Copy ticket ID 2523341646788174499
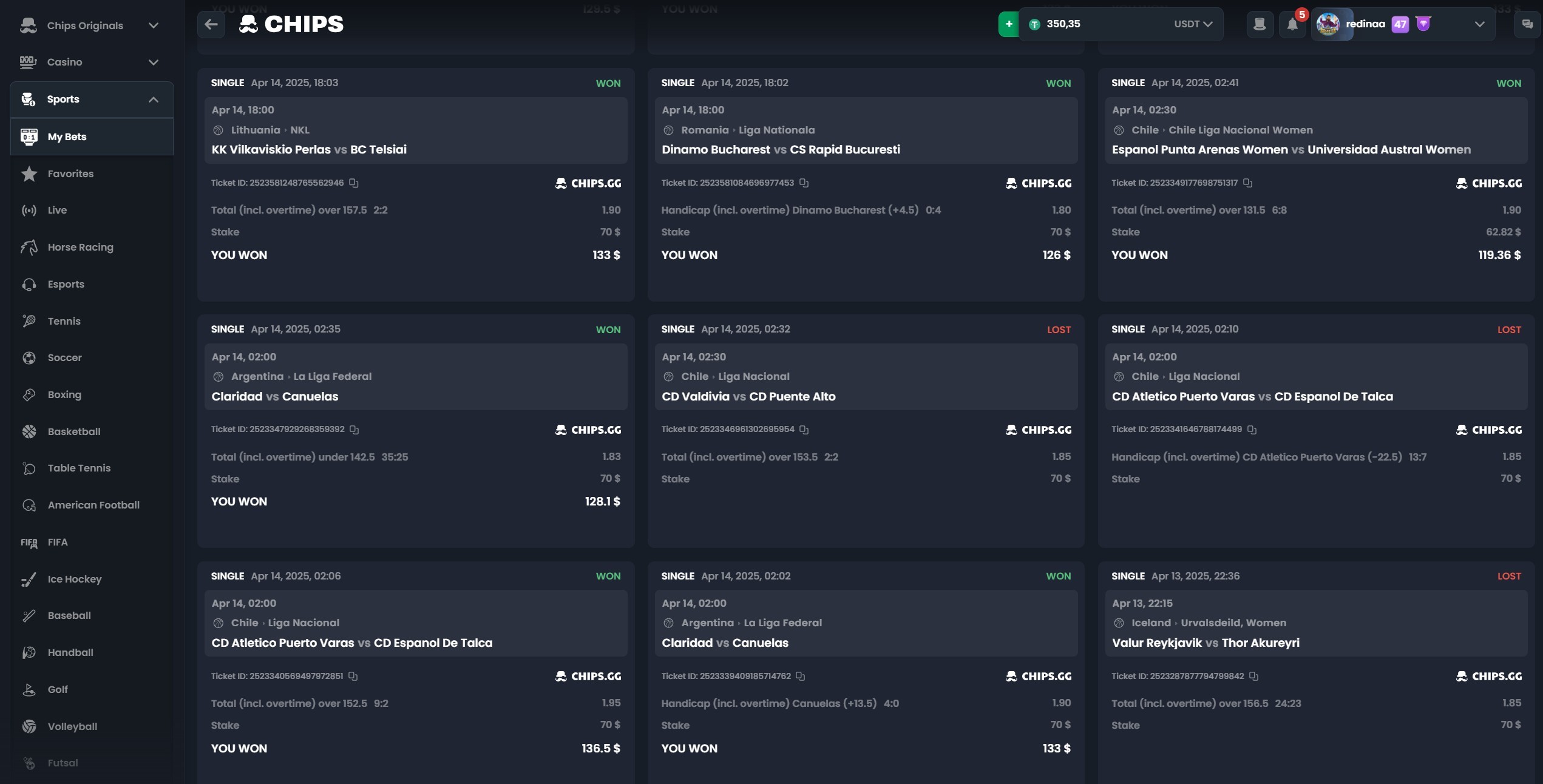This screenshot has height=784, width=1543. pyautogui.click(x=1252, y=430)
